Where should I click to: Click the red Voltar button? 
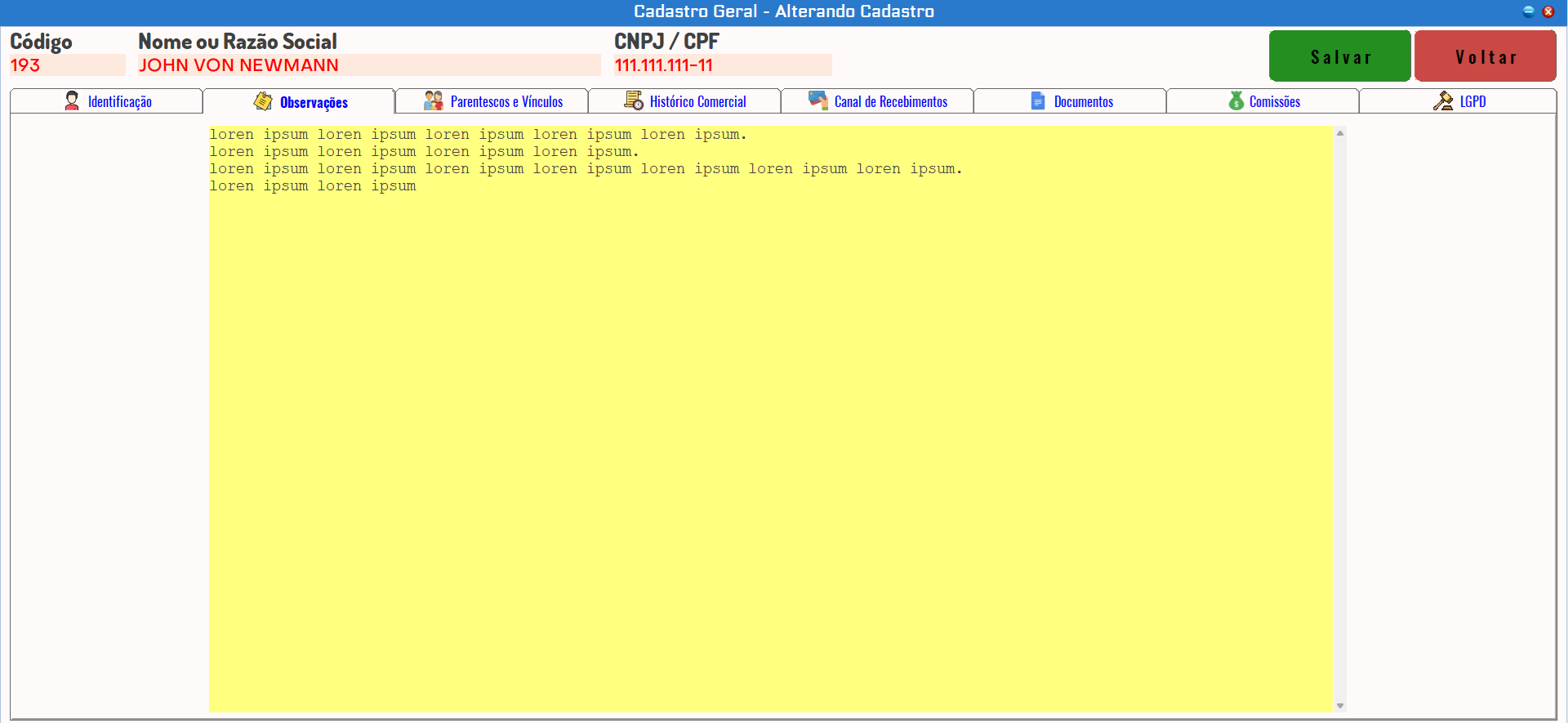tap(1486, 56)
